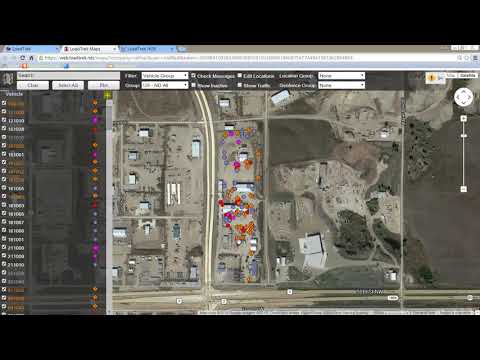Click the Select All button
Viewport: 480px width, 360px height.
(68, 85)
